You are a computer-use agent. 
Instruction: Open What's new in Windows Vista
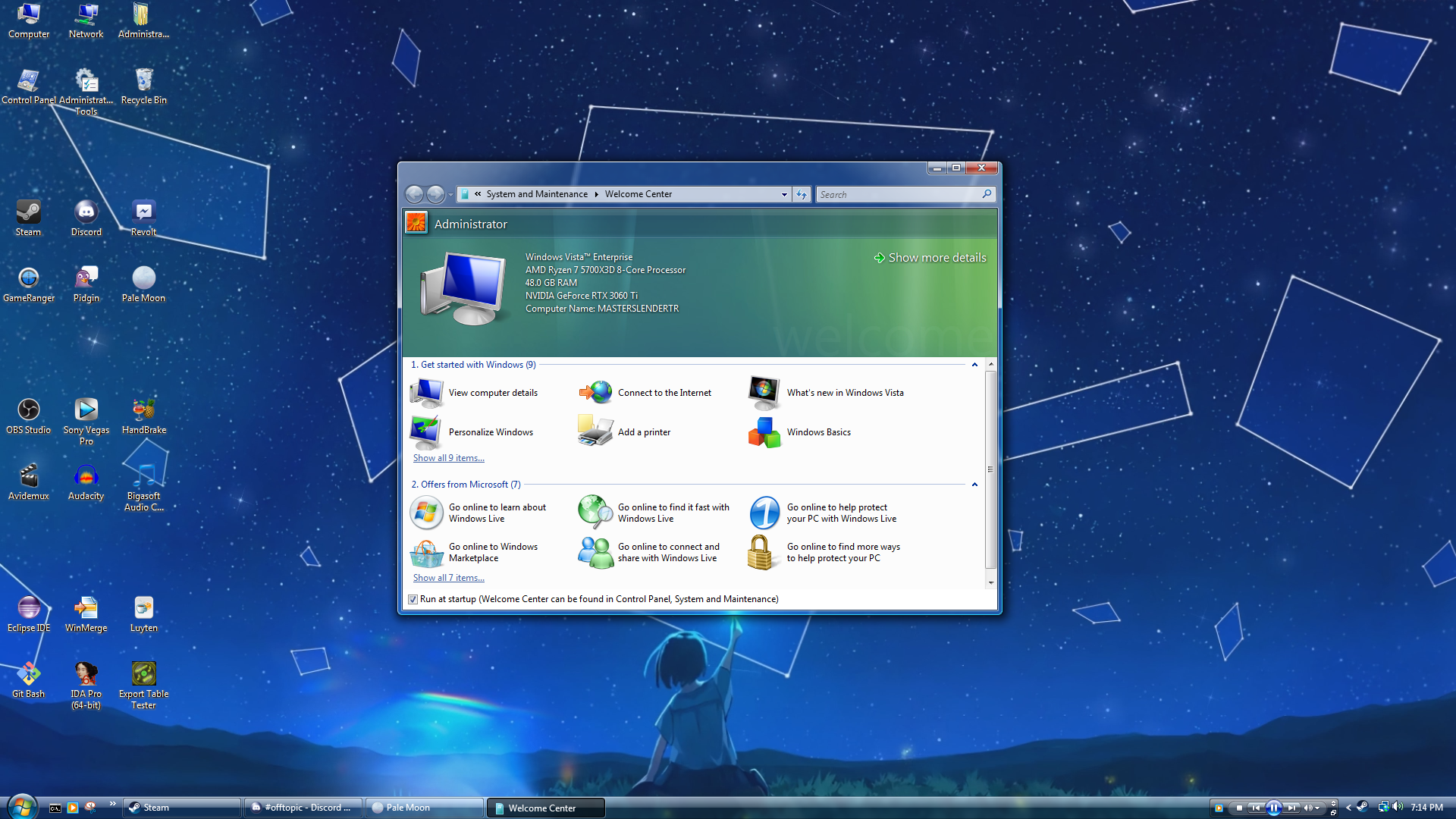pyautogui.click(x=826, y=393)
